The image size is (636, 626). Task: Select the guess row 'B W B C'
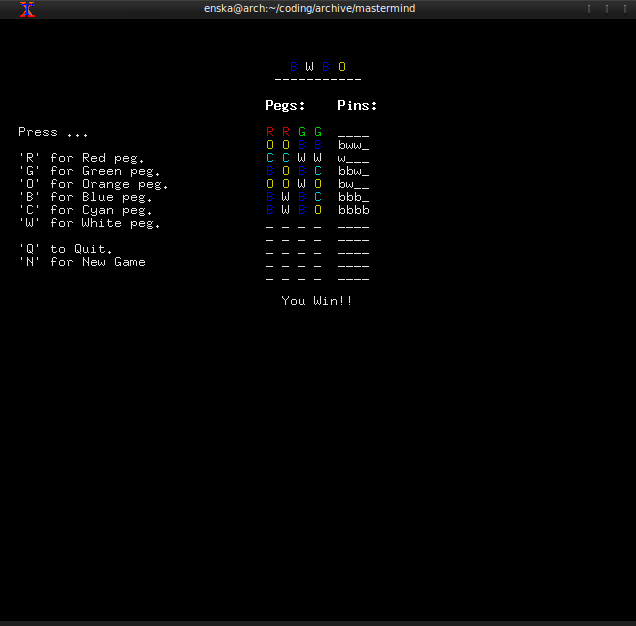(x=294, y=197)
